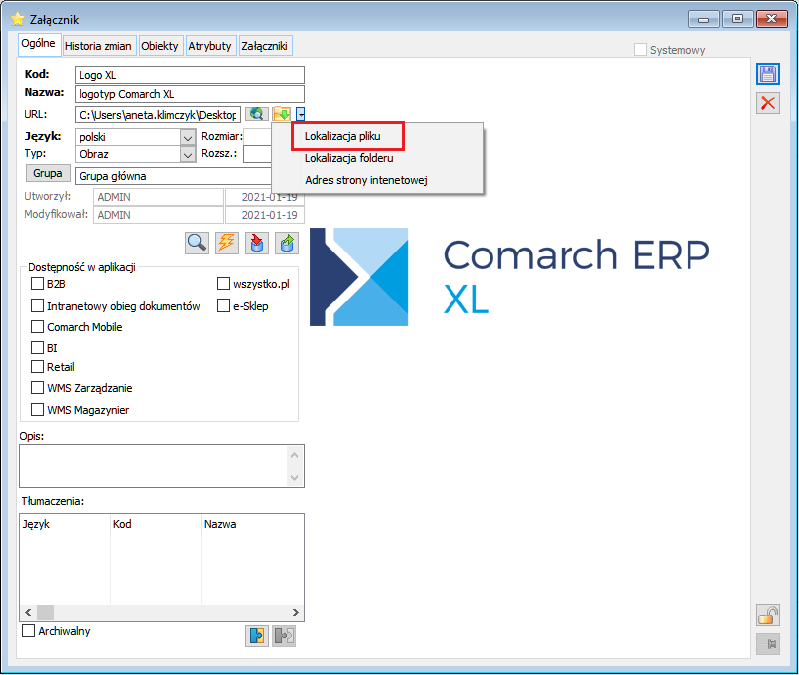Cancel using the red X icon
799x675 pixels.
click(767, 103)
